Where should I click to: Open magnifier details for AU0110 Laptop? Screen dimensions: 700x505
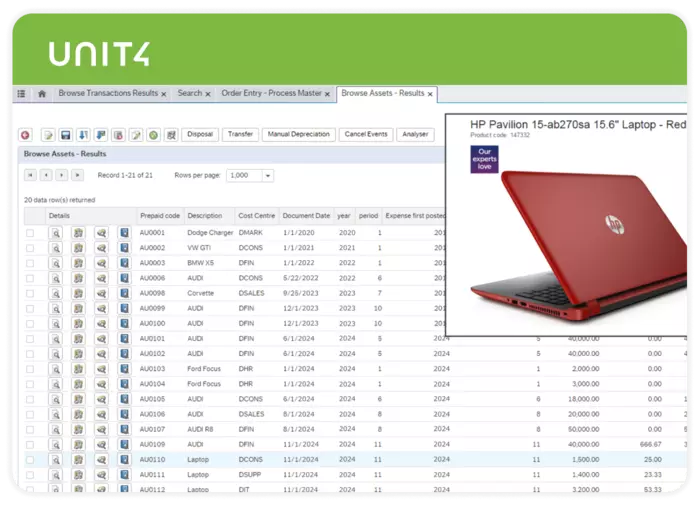point(56,460)
